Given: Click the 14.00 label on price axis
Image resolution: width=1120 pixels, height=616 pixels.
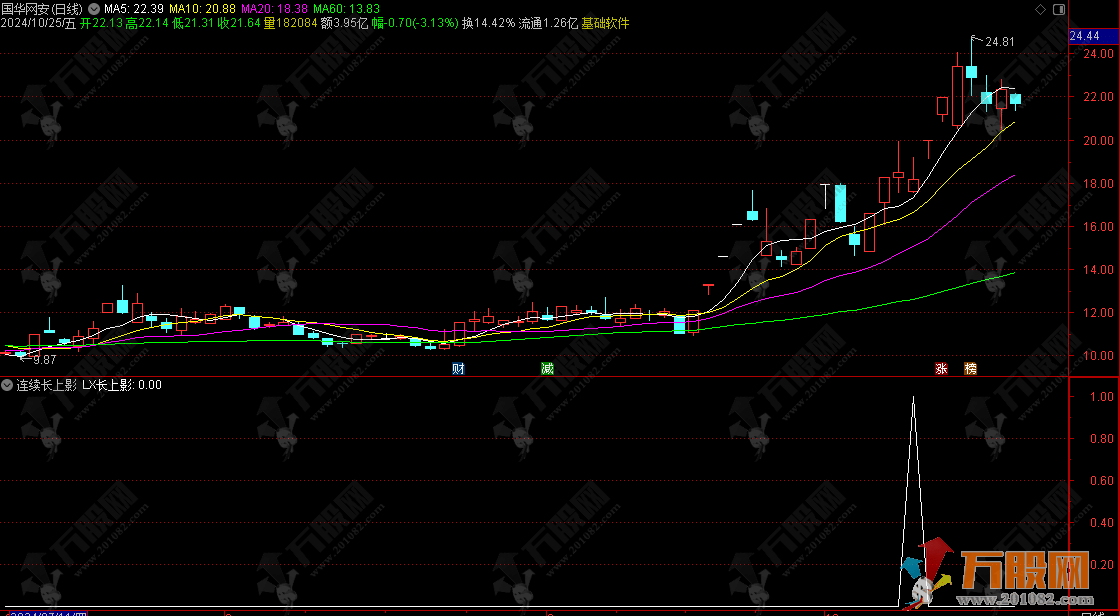Looking at the screenshot, I should point(1099,269).
